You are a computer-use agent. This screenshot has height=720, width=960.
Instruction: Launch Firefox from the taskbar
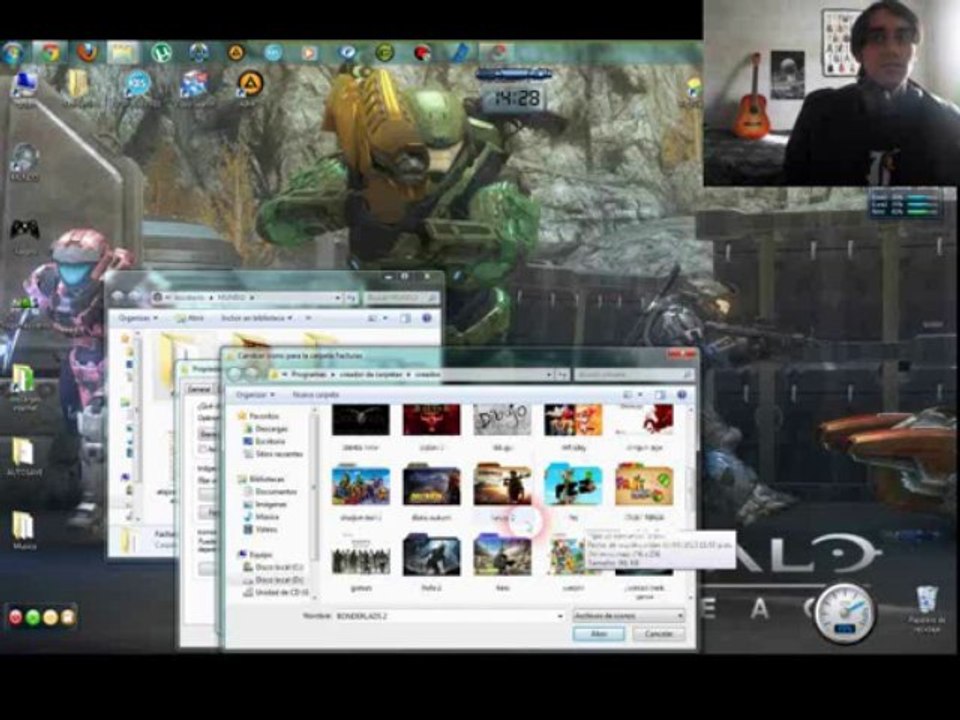tap(87, 53)
